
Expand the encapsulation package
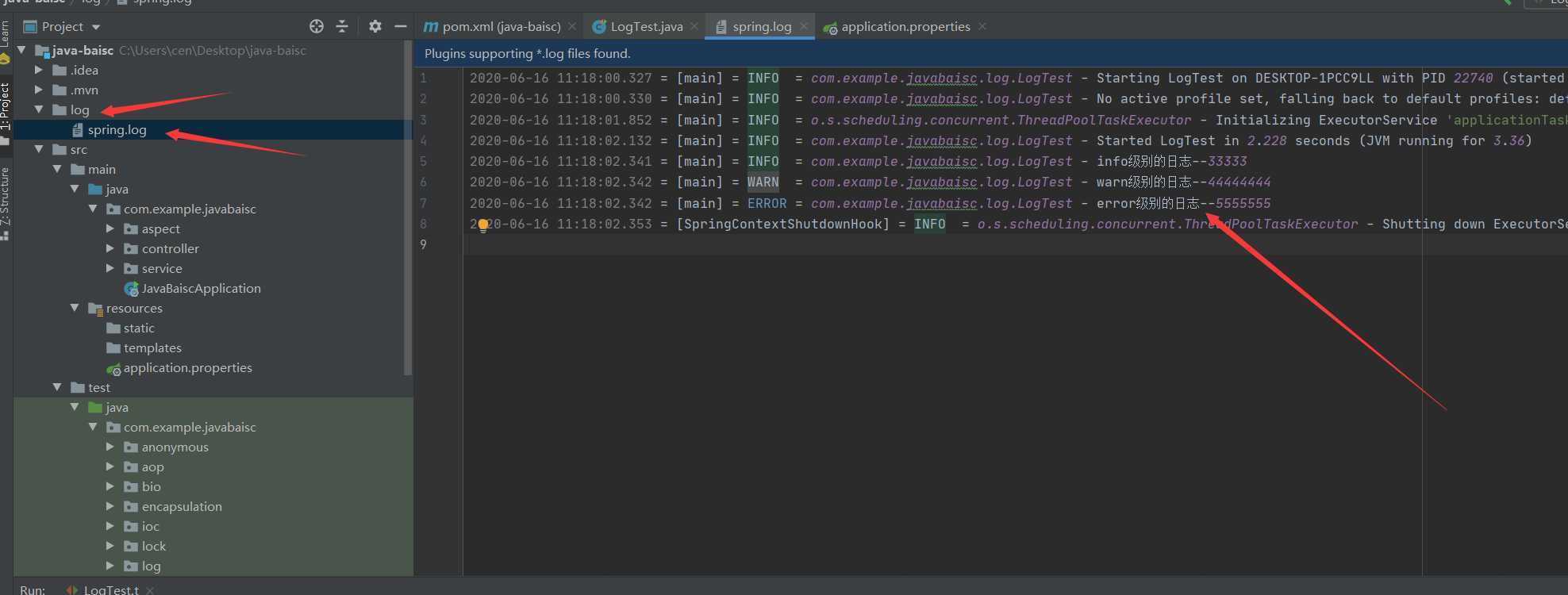click(110, 506)
